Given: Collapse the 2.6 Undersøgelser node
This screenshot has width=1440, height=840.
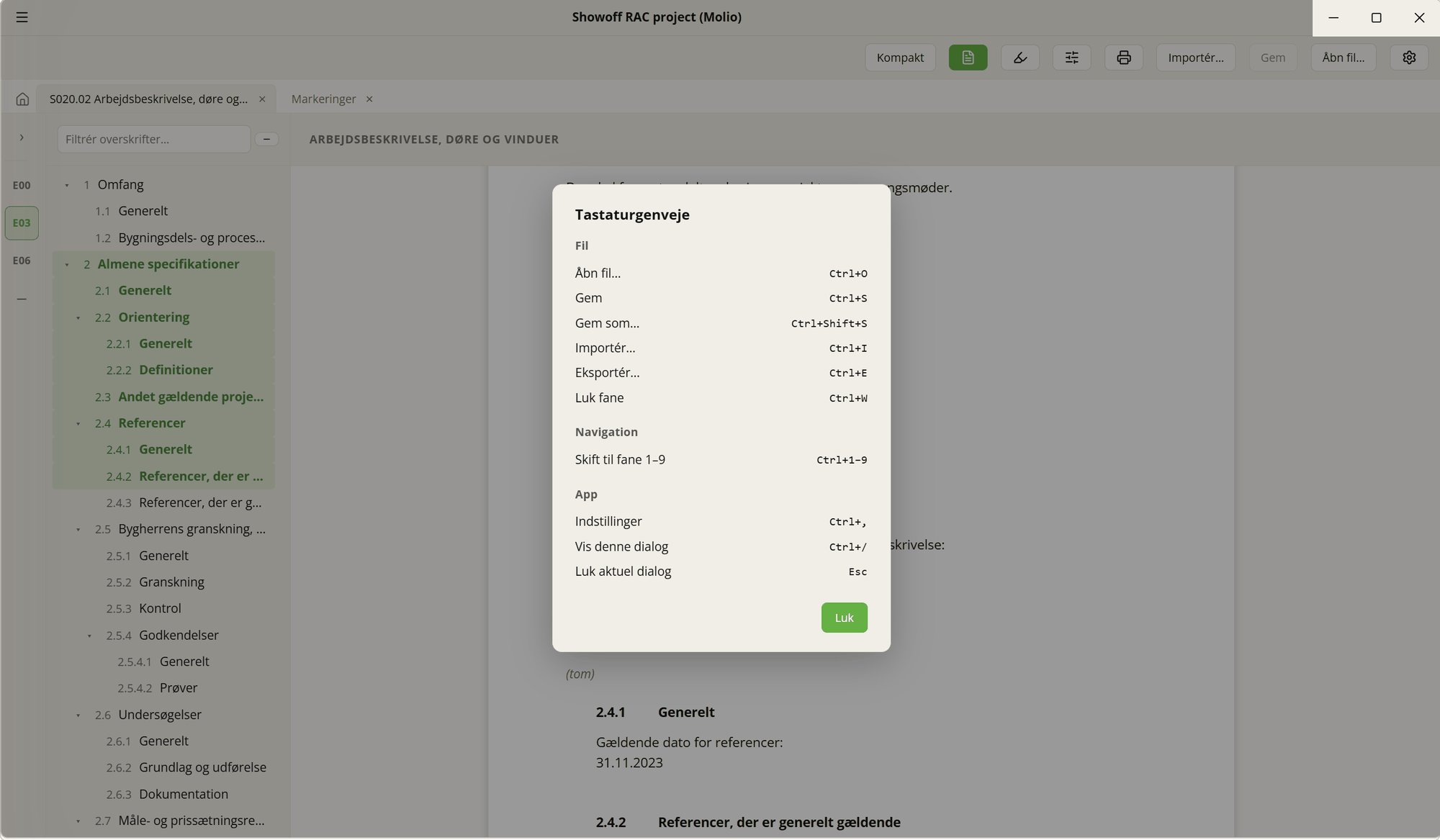Looking at the screenshot, I should click(78, 715).
